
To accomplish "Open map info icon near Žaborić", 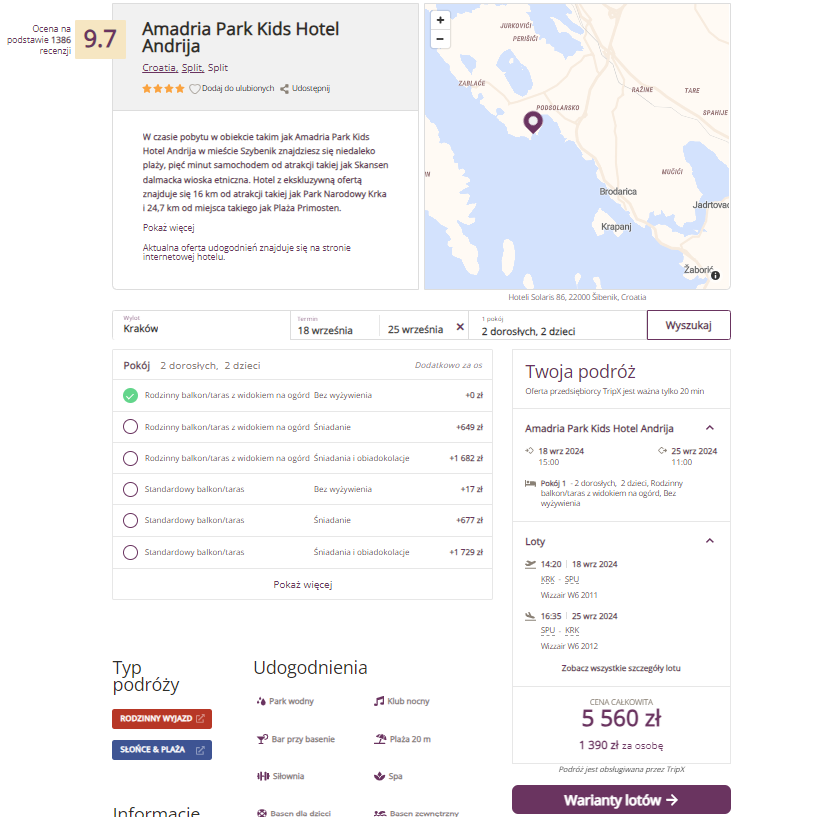I will (x=716, y=275).
